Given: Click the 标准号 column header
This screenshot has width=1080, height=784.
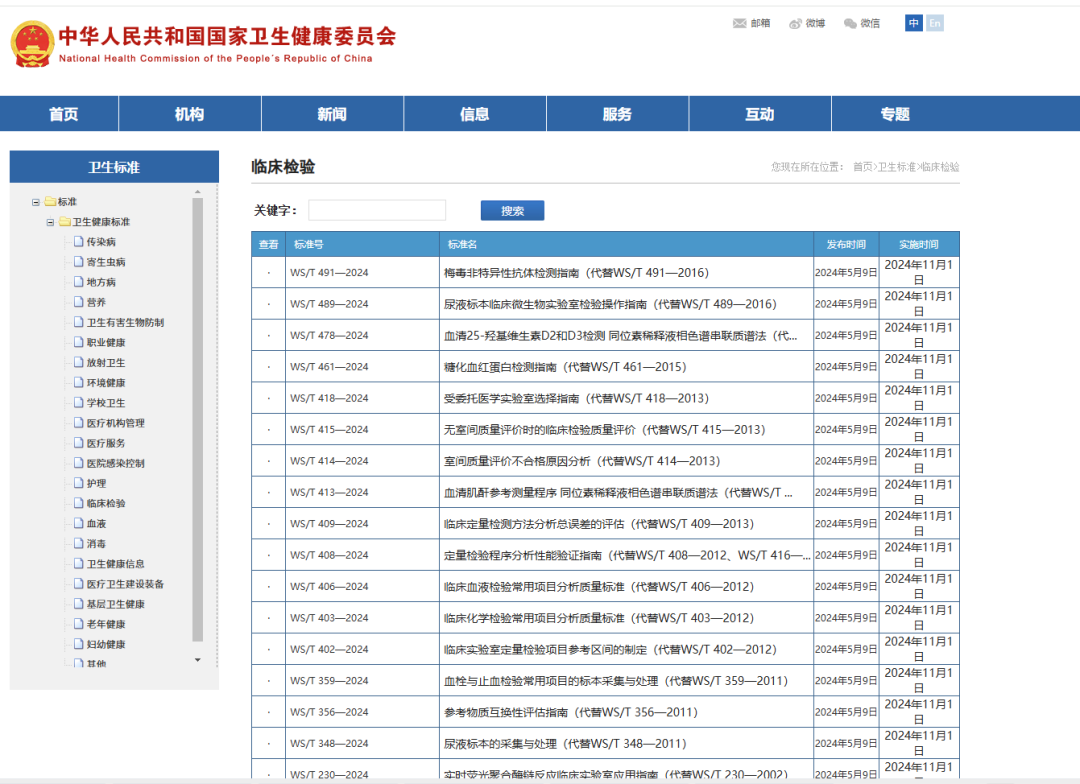Looking at the screenshot, I should (309, 245).
